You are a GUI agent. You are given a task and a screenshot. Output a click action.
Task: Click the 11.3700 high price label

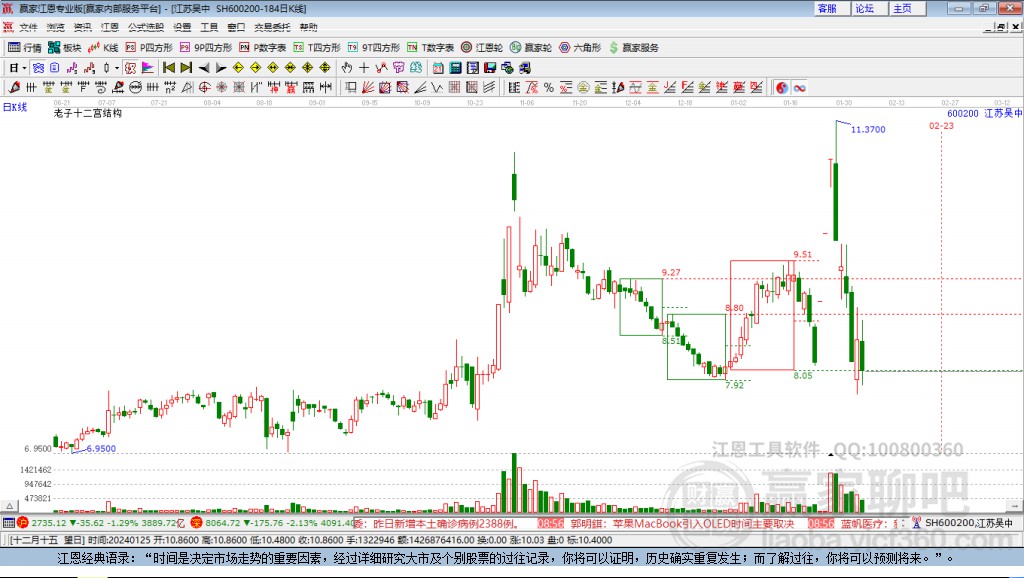click(x=868, y=129)
